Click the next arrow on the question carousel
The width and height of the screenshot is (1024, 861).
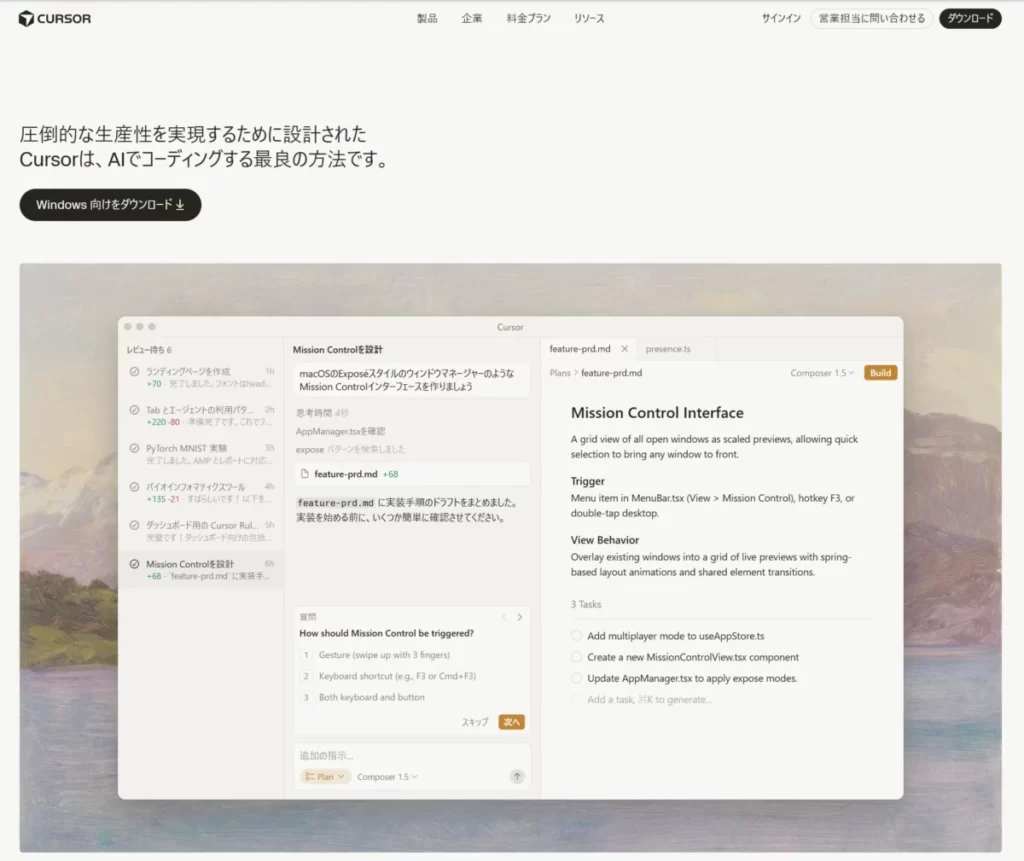pyautogui.click(x=520, y=618)
